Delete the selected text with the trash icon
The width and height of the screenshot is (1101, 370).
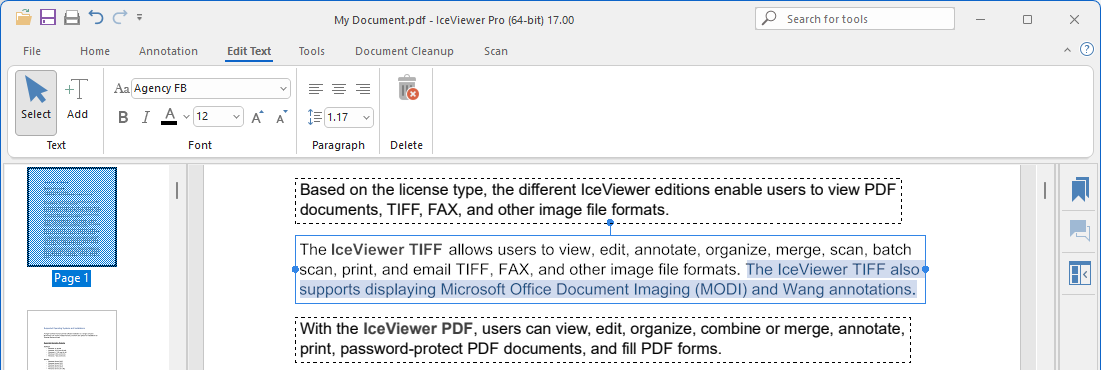pos(408,88)
